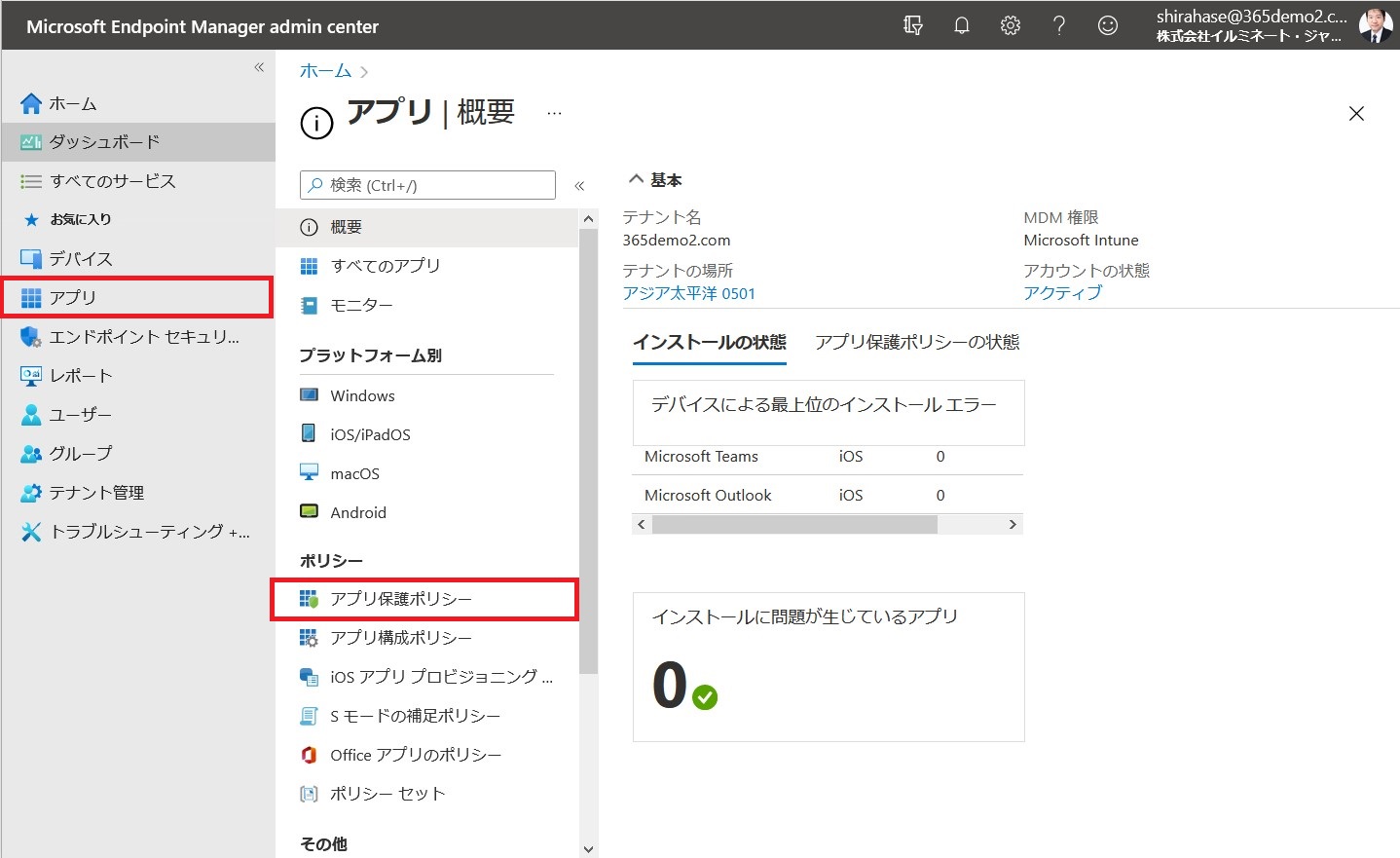Click the blade menu vertical scrollbar thumb

tap(588, 451)
